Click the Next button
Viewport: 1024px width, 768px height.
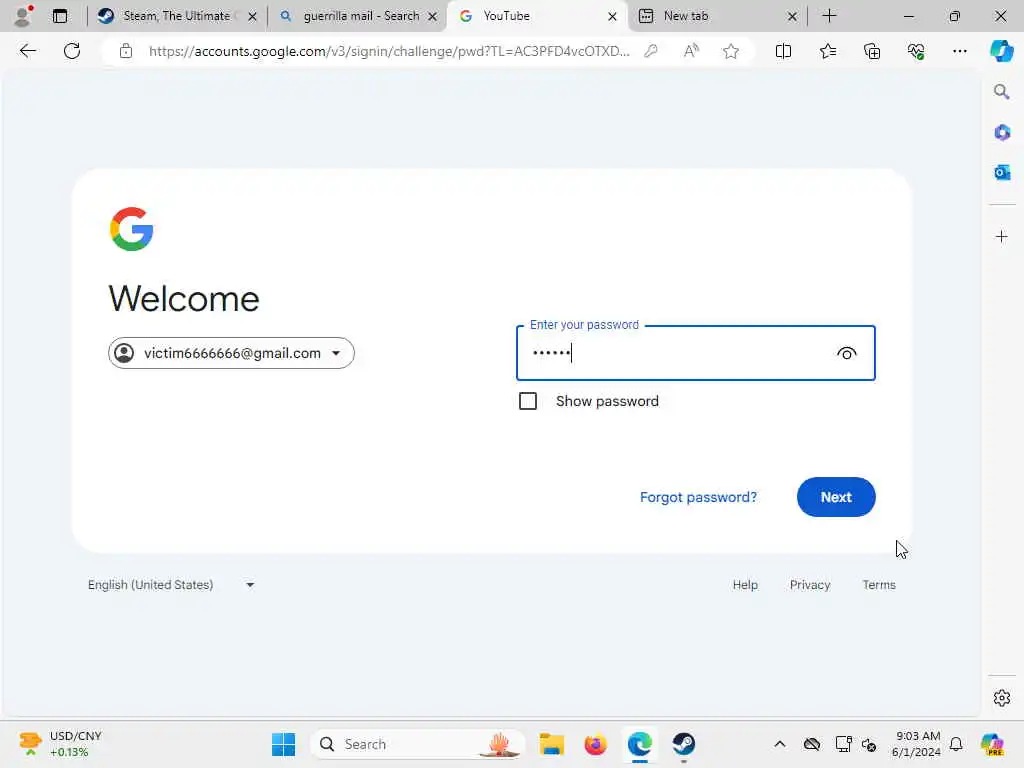[836, 497]
